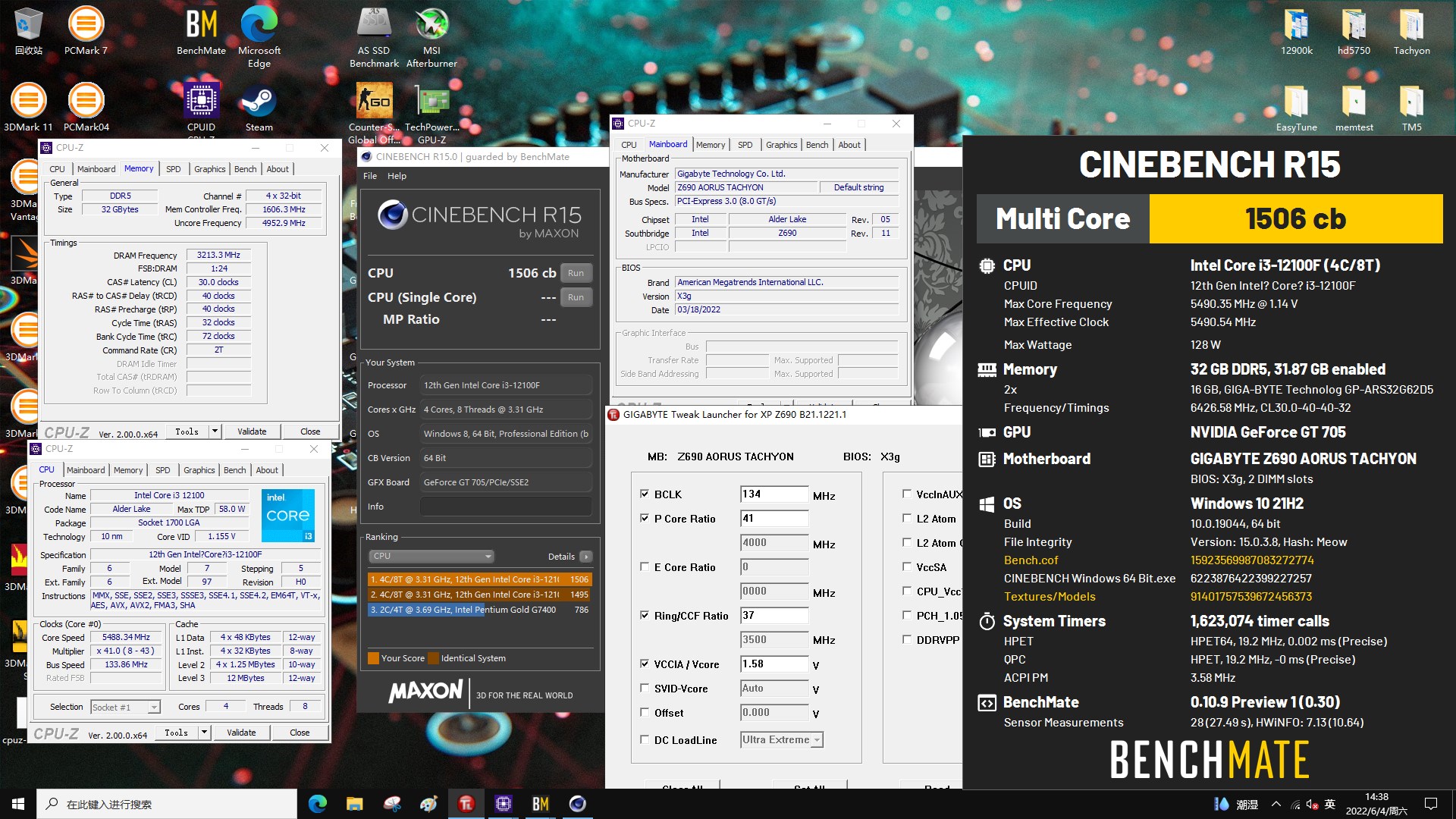Open the Cinebench Ranking CPU dropdown
Viewport: 1456px width, 819px height.
coord(431,556)
